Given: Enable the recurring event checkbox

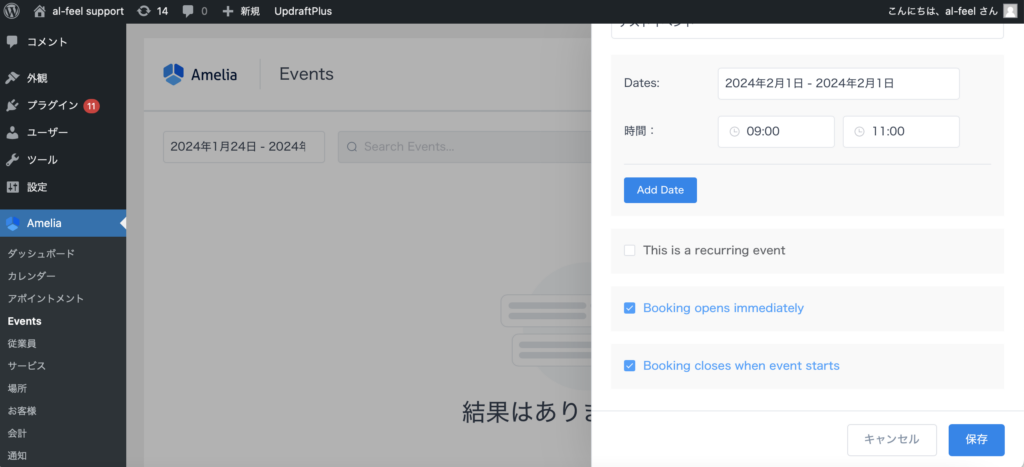Looking at the screenshot, I should (629, 250).
